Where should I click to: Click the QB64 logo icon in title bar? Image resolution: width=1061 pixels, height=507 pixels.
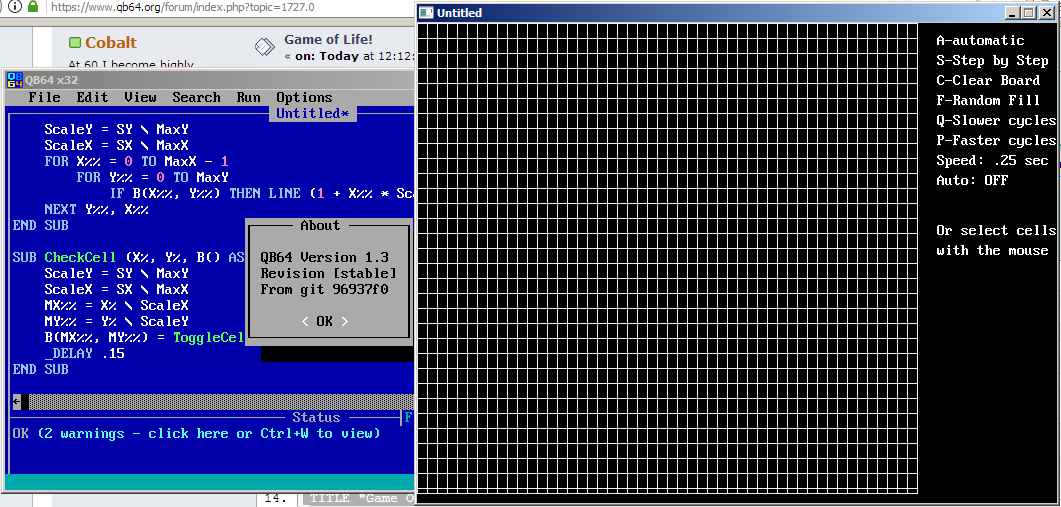point(14,80)
